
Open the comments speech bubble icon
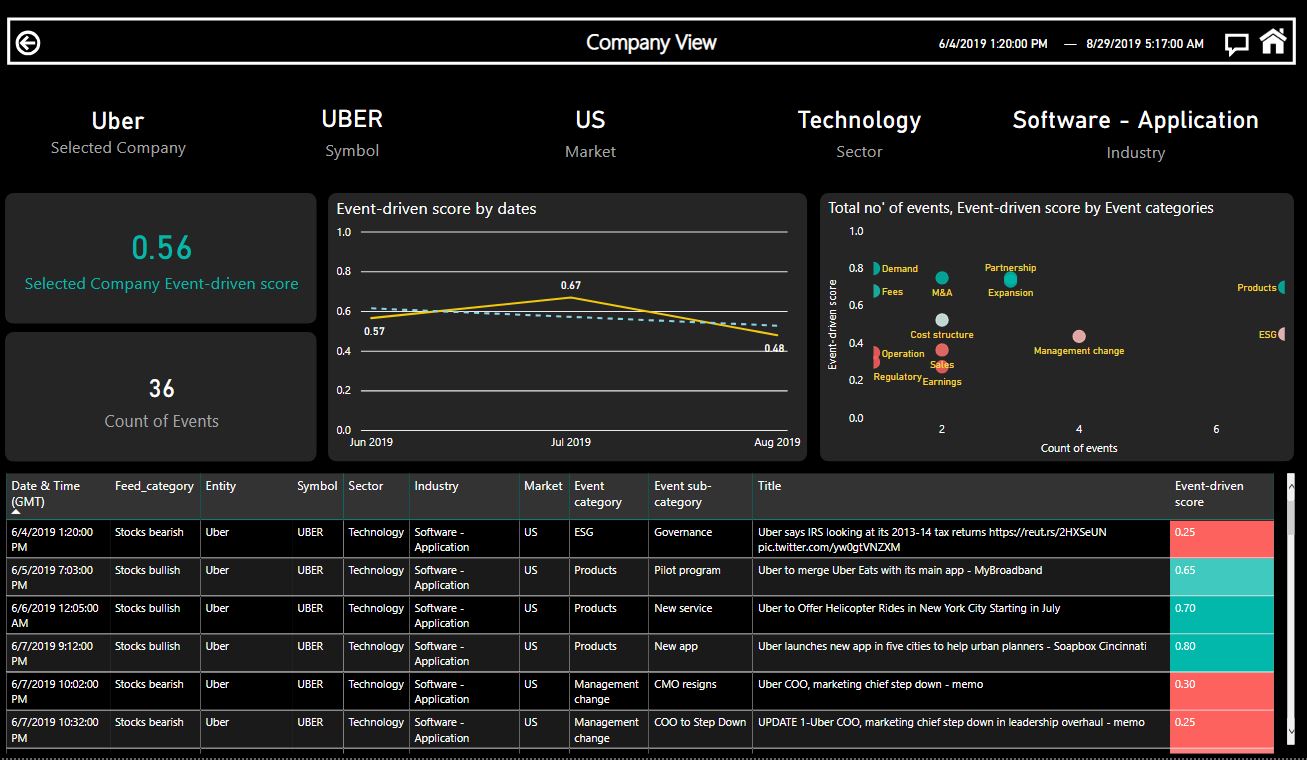tap(1237, 45)
